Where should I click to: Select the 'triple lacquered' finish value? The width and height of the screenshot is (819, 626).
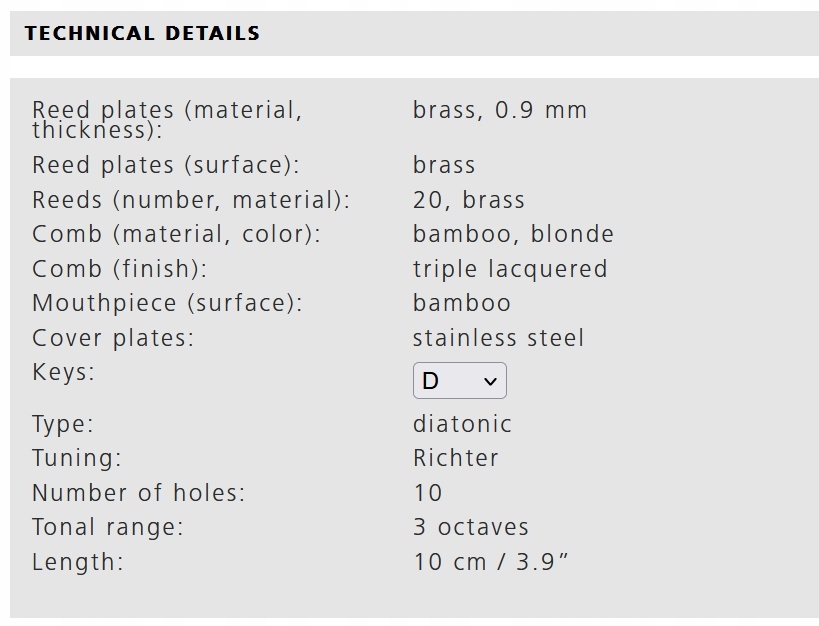(510, 269)
